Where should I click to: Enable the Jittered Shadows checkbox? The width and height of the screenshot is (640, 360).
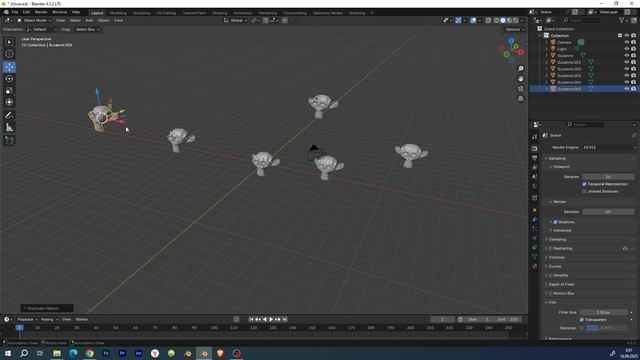point(584,191)
